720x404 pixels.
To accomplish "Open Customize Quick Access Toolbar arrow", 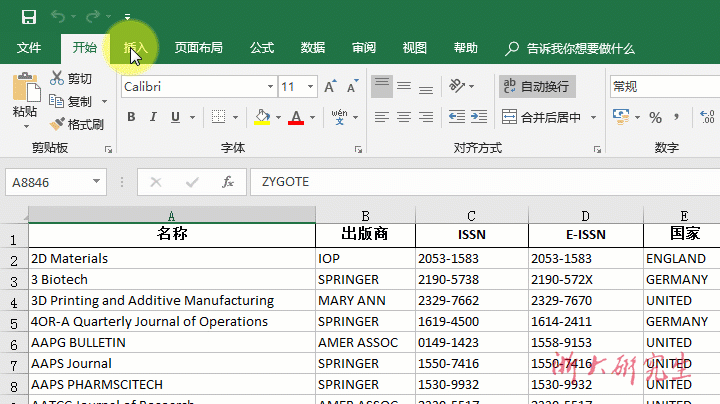I will pos(127,17).
